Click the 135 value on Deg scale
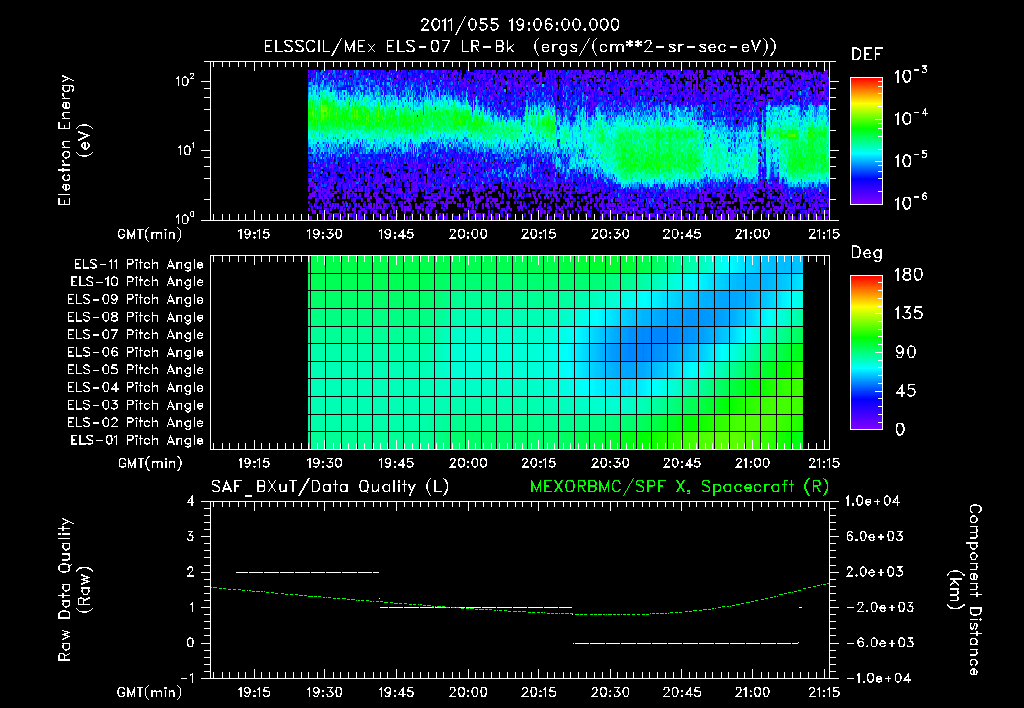The width and height of the screenshot is (1024, 708). pos(908,314)
